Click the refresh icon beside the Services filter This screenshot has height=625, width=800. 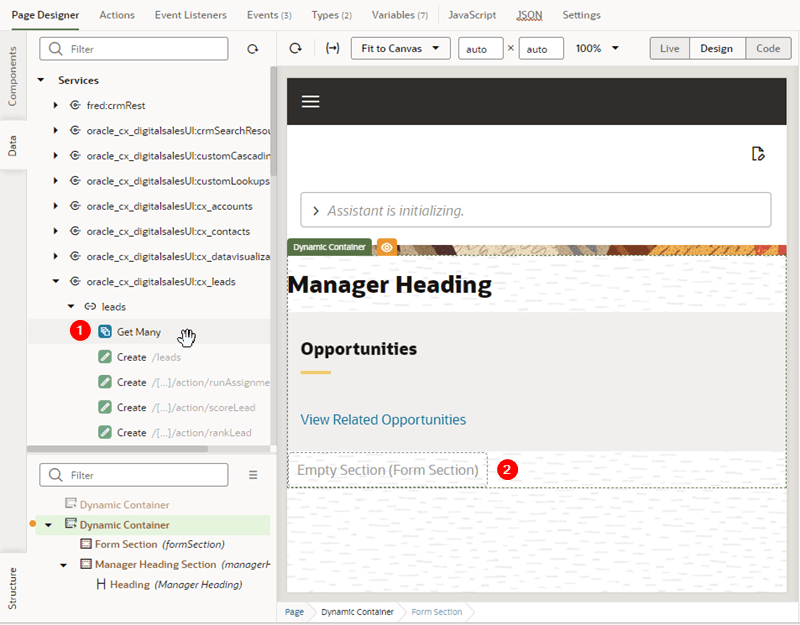click(253, 49)
